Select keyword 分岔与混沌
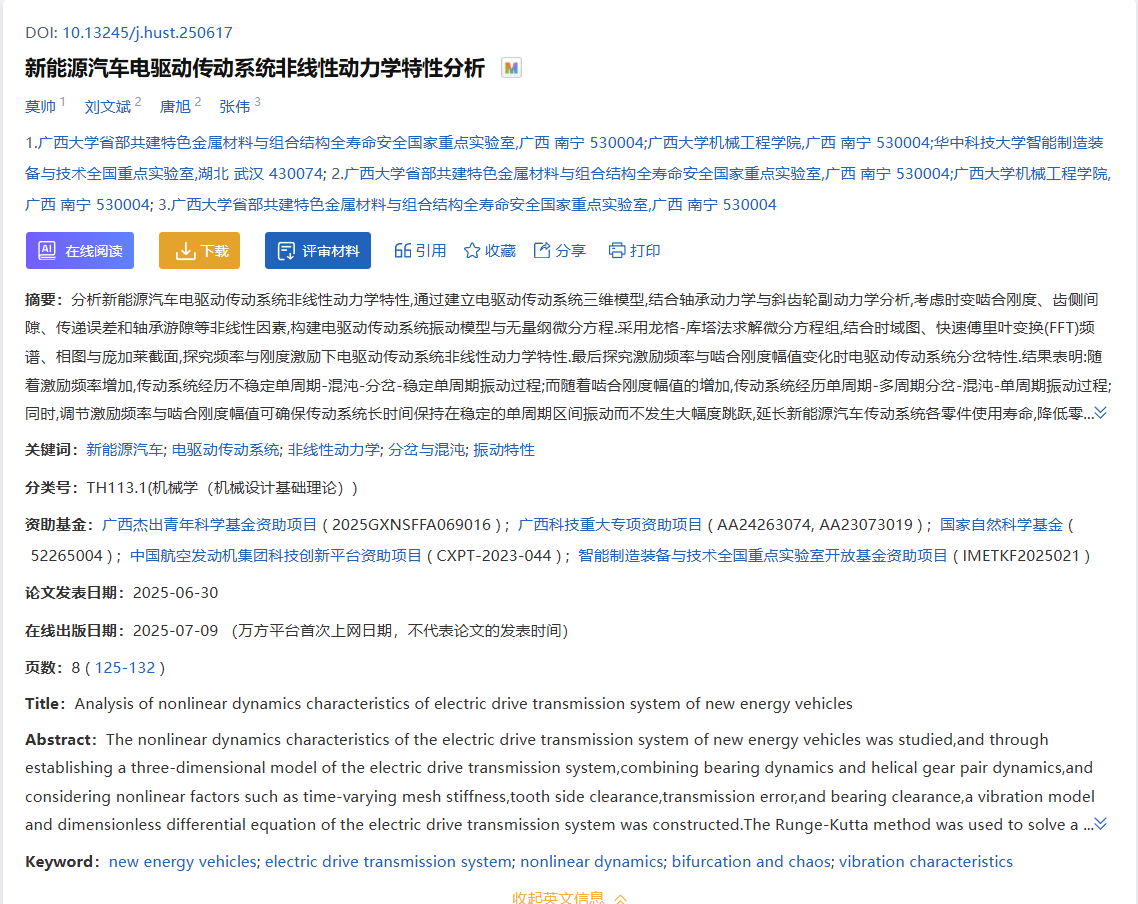 point(426,450)
